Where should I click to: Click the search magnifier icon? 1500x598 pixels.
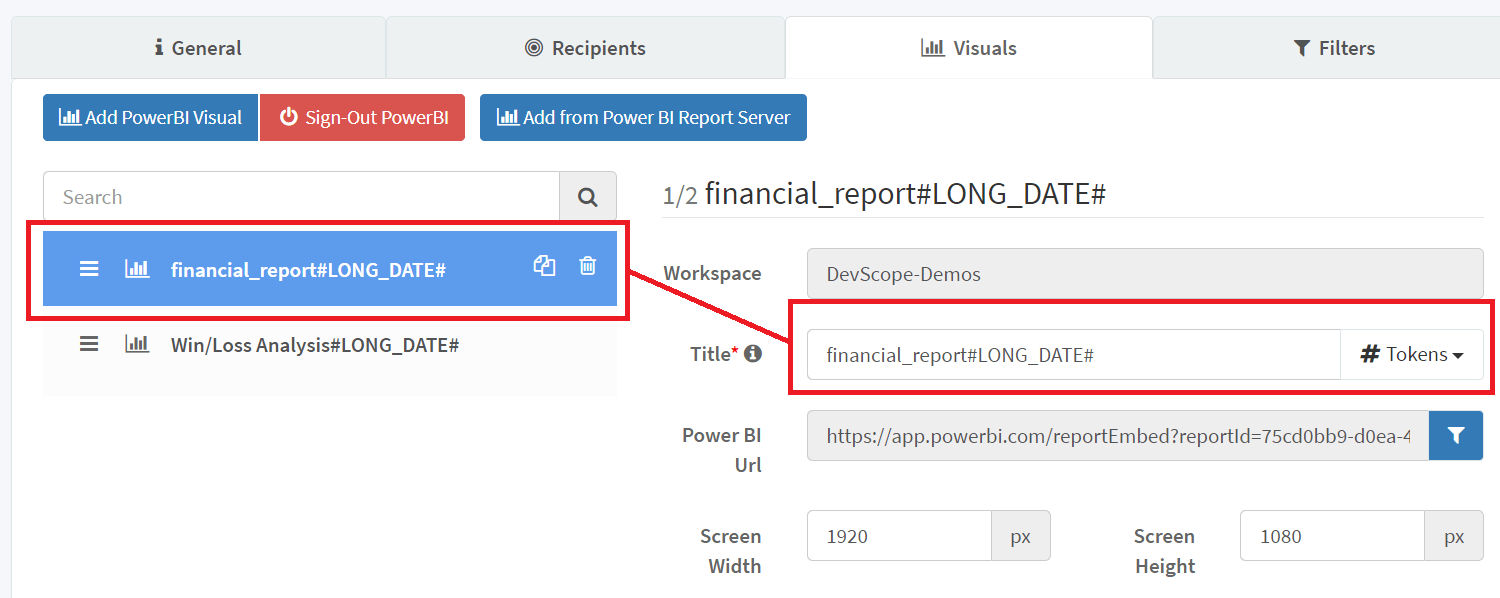(x=587, y=196)
